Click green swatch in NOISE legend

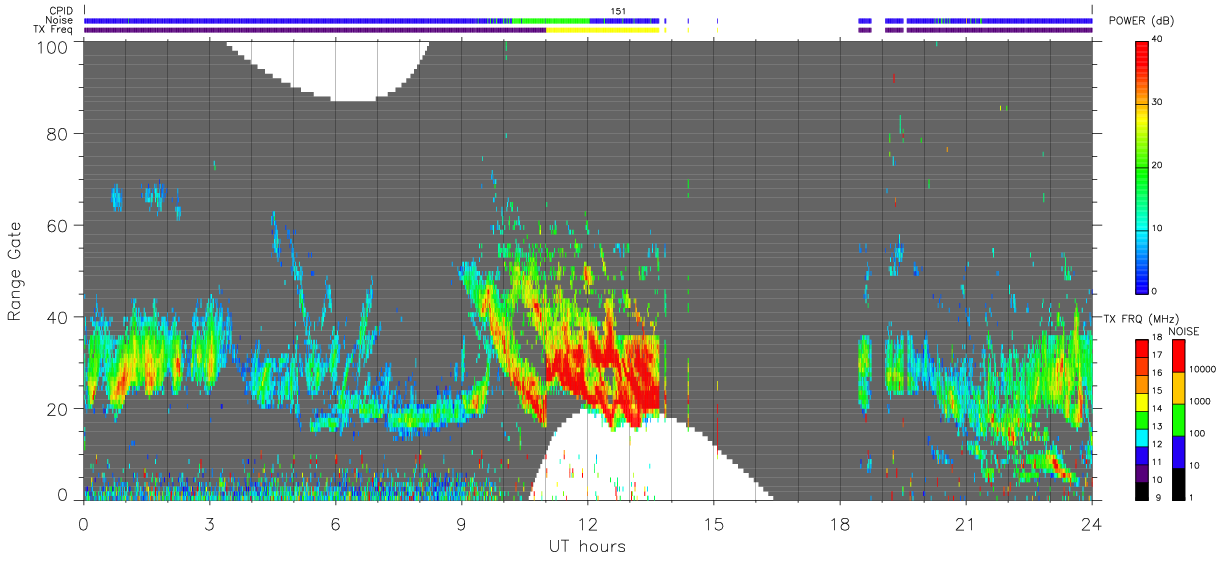[x=1177, y=420]
